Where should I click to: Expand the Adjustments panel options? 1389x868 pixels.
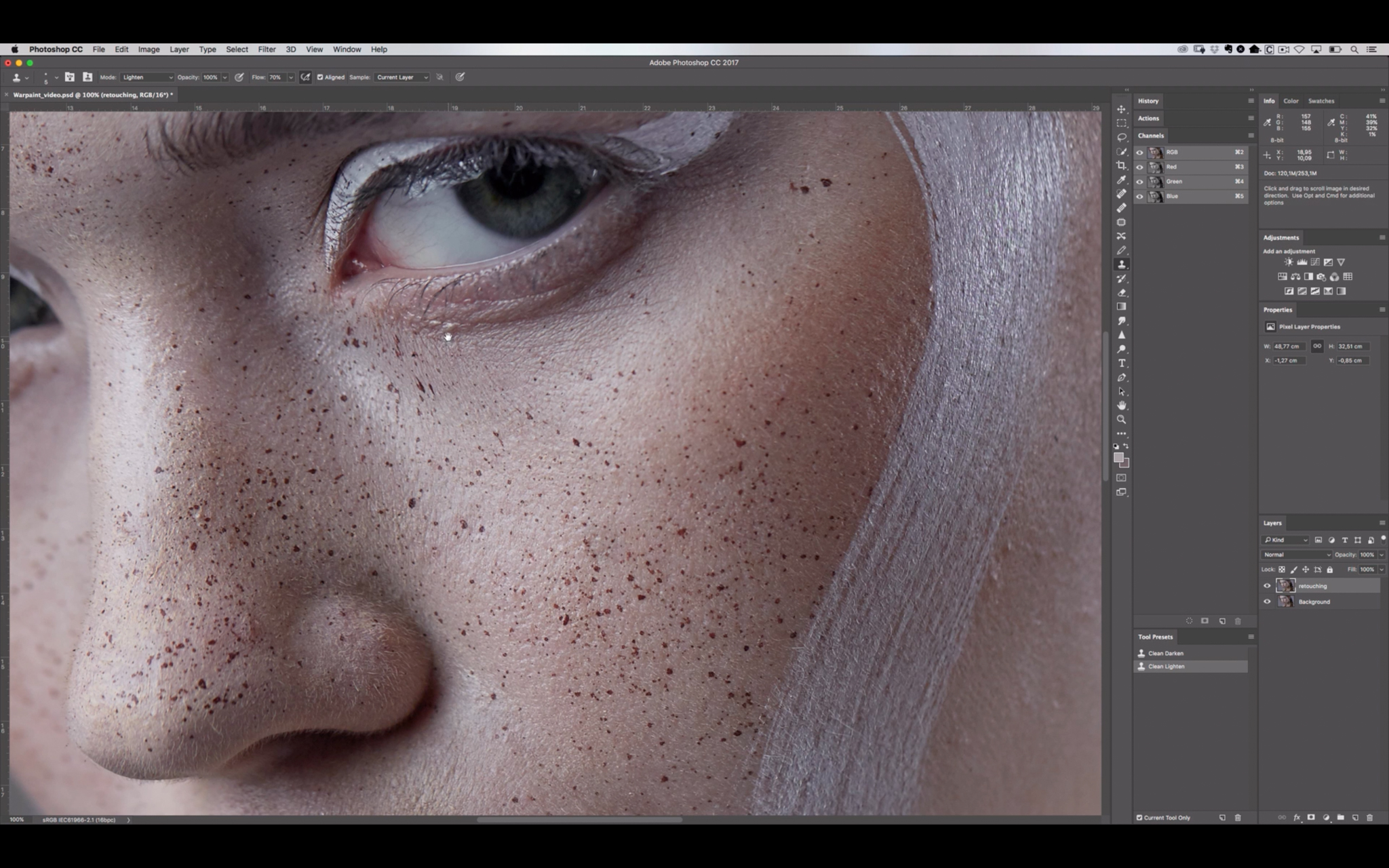tap(1382, 237)
